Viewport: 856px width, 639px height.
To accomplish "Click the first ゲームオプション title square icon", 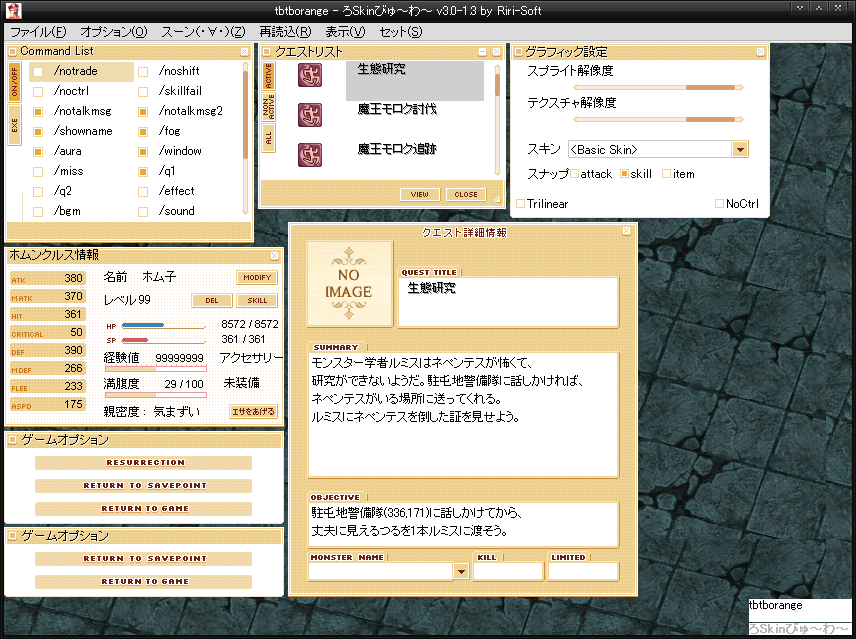I will [12, 440].
